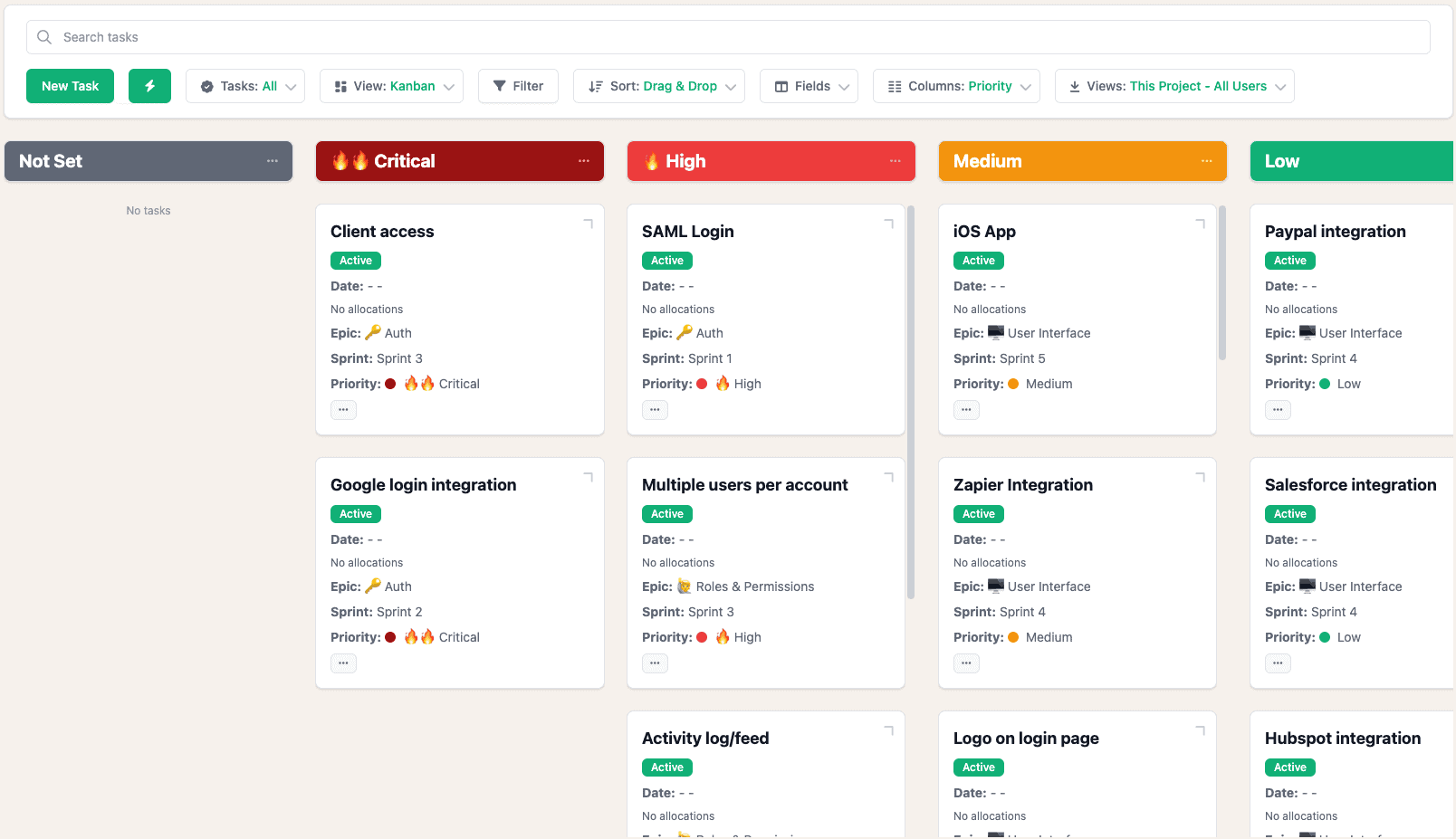Toggle the Active status on the Activity log/feed card
Viewport: 1456px width, 839px height.
tap(666, 767)
